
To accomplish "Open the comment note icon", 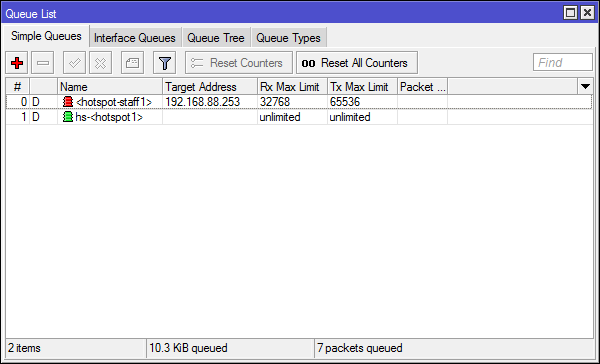I will [132, 63].
